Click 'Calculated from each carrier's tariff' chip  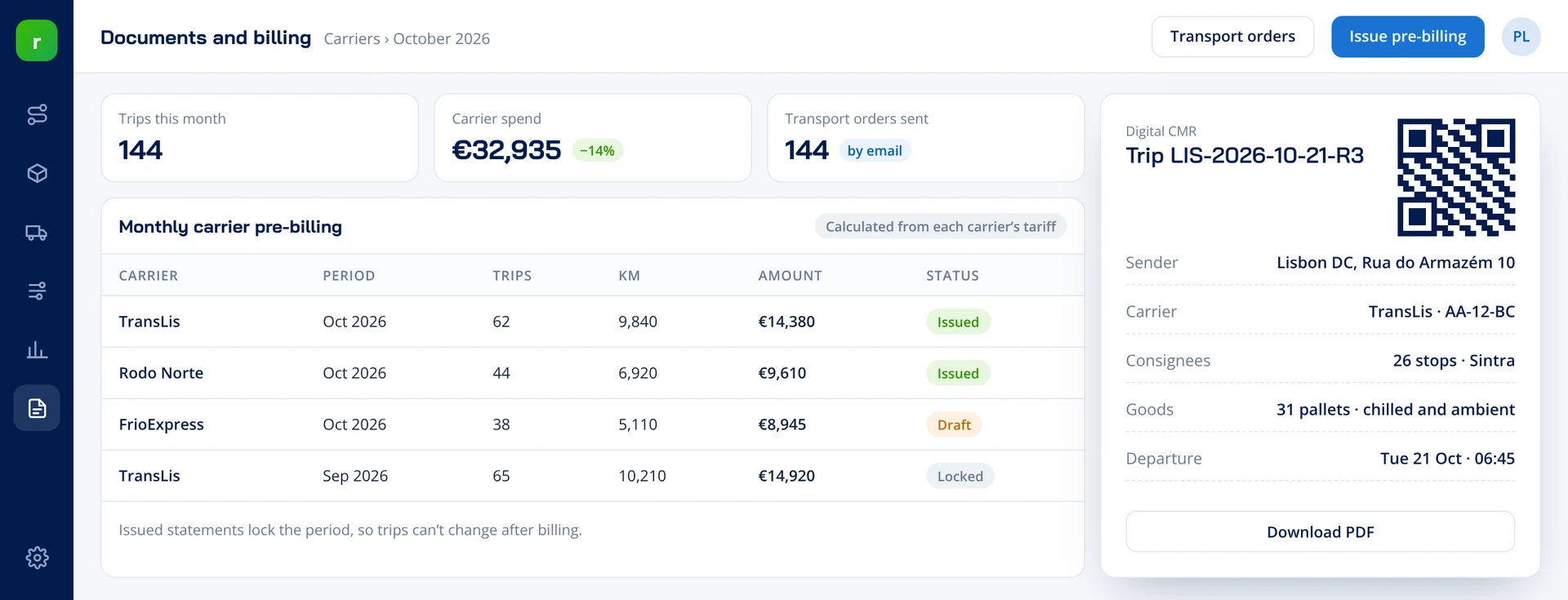click(940, 226)
